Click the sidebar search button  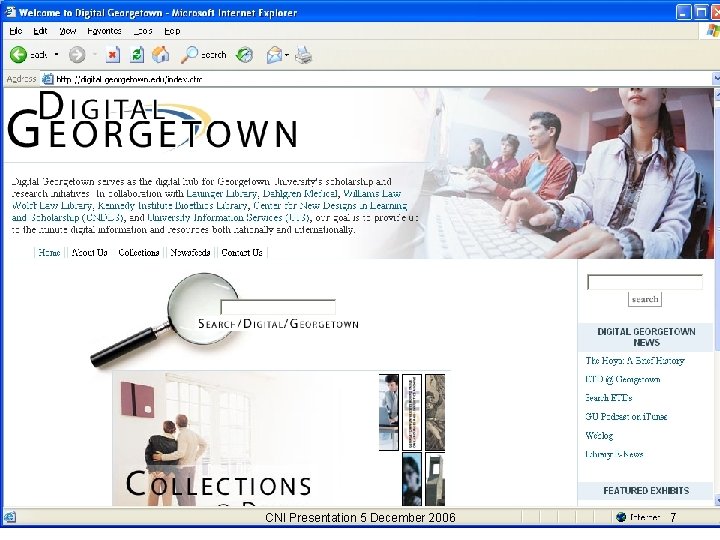tap(645, 299)
